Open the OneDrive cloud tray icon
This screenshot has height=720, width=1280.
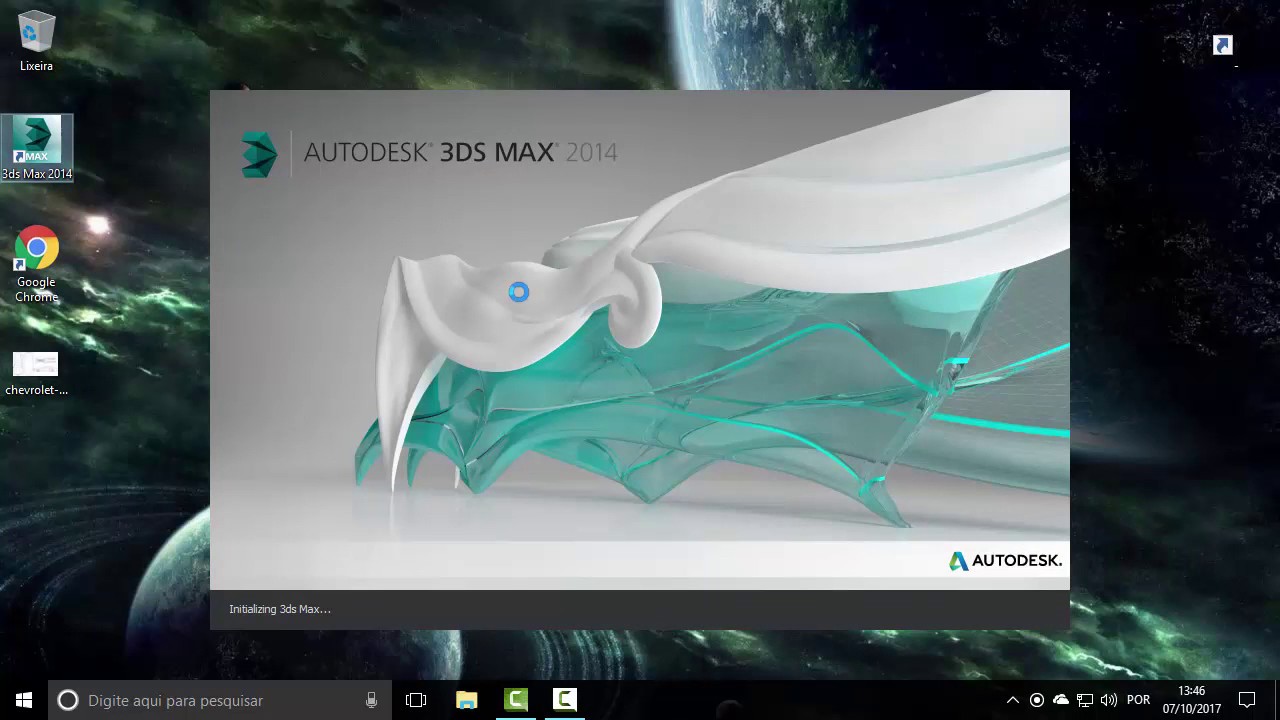(1061, 700)
